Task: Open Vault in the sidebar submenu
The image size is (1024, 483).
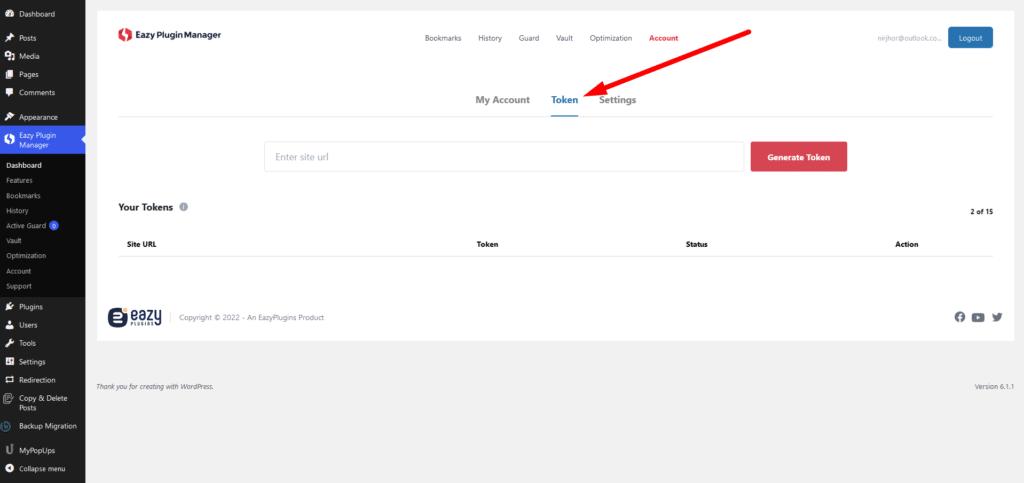Action: pyautogui.click(x=14, y=241)
